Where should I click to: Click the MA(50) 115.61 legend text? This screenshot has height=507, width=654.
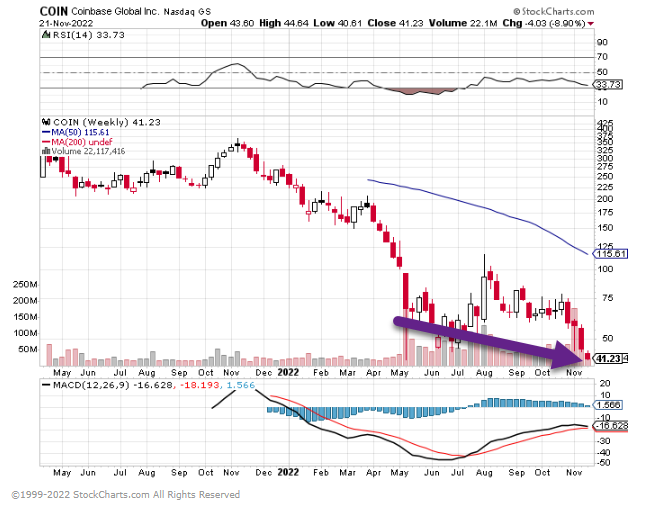(80, 133)
